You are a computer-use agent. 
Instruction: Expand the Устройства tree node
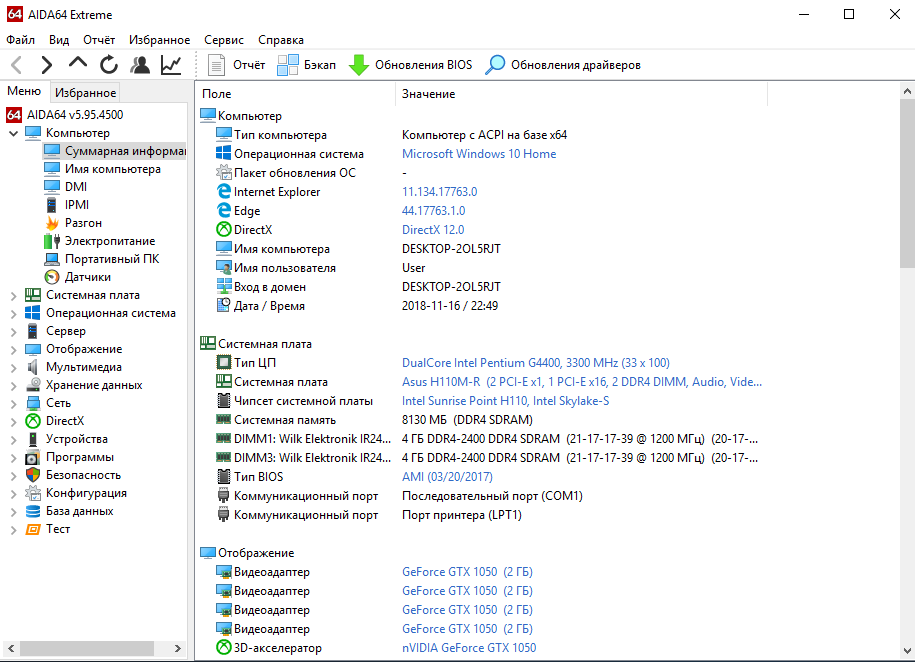click(13, 440)
